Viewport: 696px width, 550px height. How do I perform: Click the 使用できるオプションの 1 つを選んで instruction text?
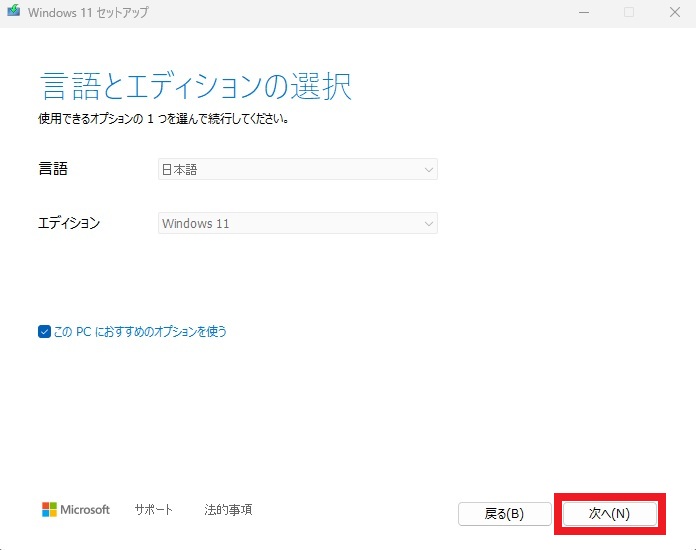pyautogui.click(x=163, y=119)
